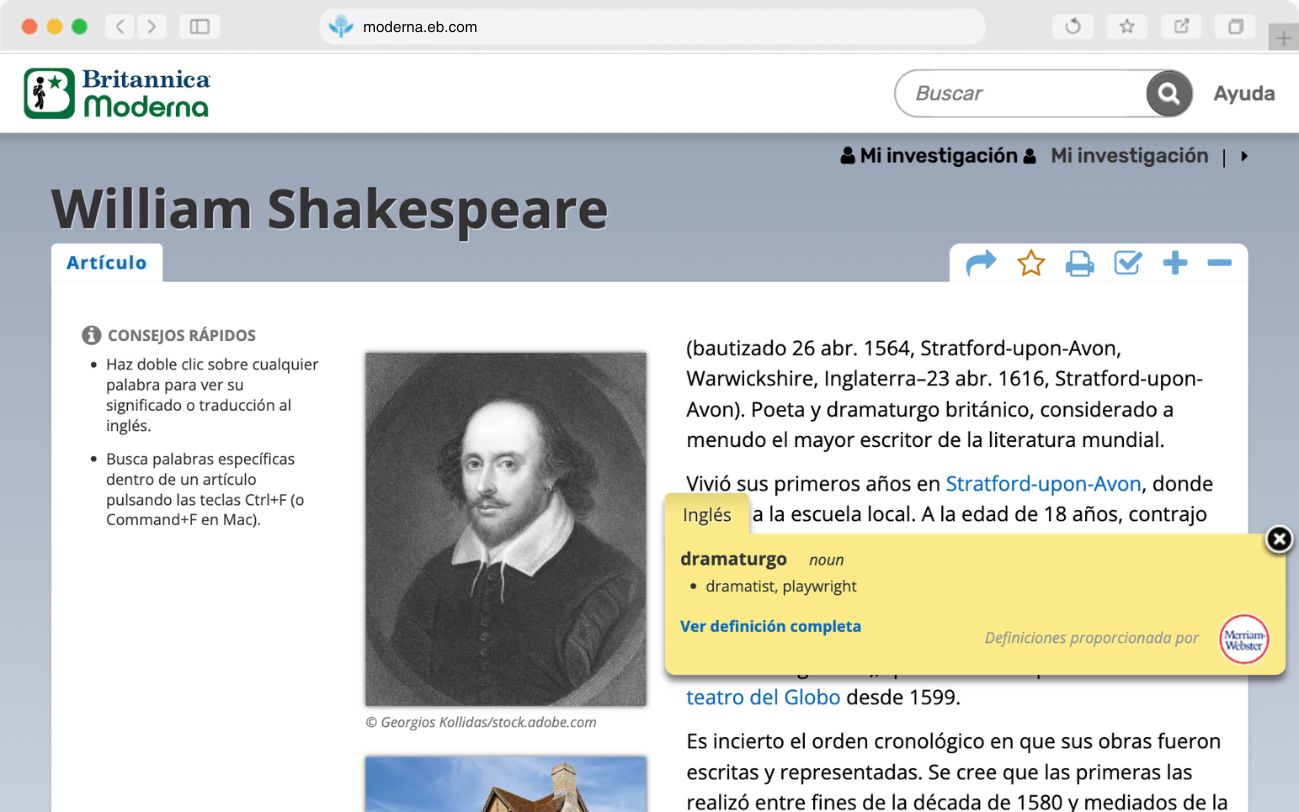Go back with browser back arrow
This screenshot has height=812, width=1299.
119,27
